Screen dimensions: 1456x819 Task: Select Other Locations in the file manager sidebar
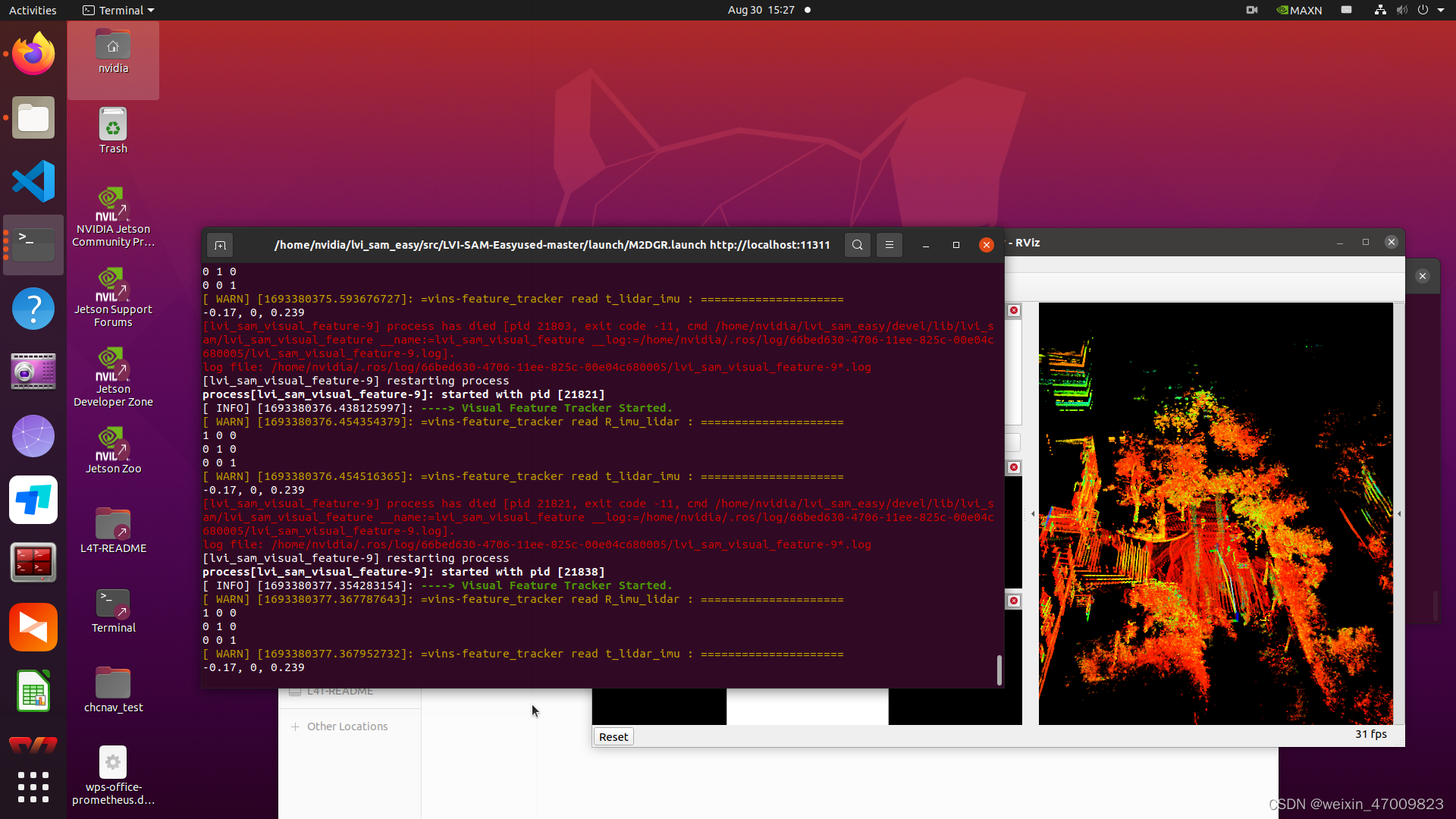point(347,726)
